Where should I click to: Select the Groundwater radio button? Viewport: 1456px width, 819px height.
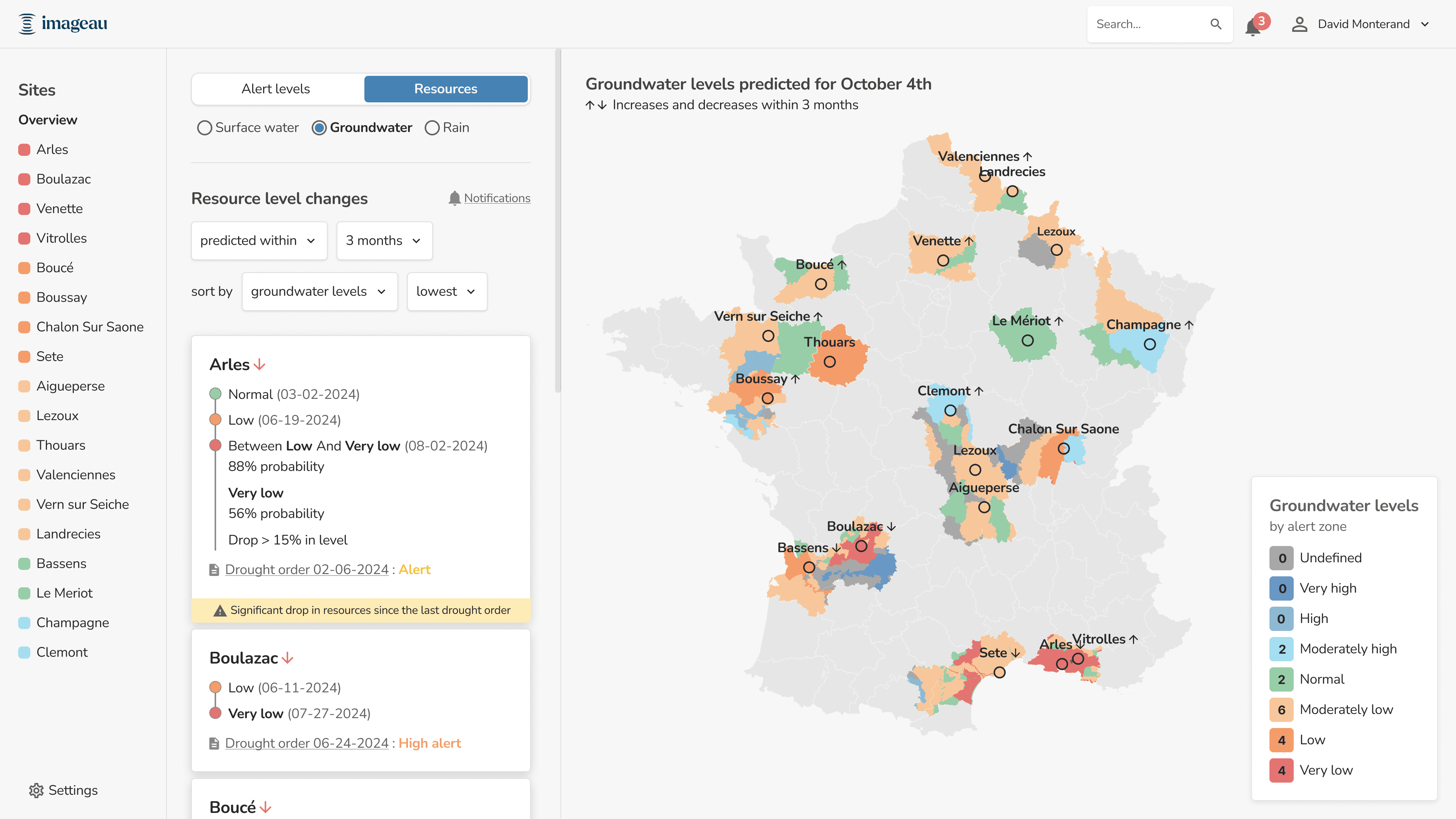319,128
